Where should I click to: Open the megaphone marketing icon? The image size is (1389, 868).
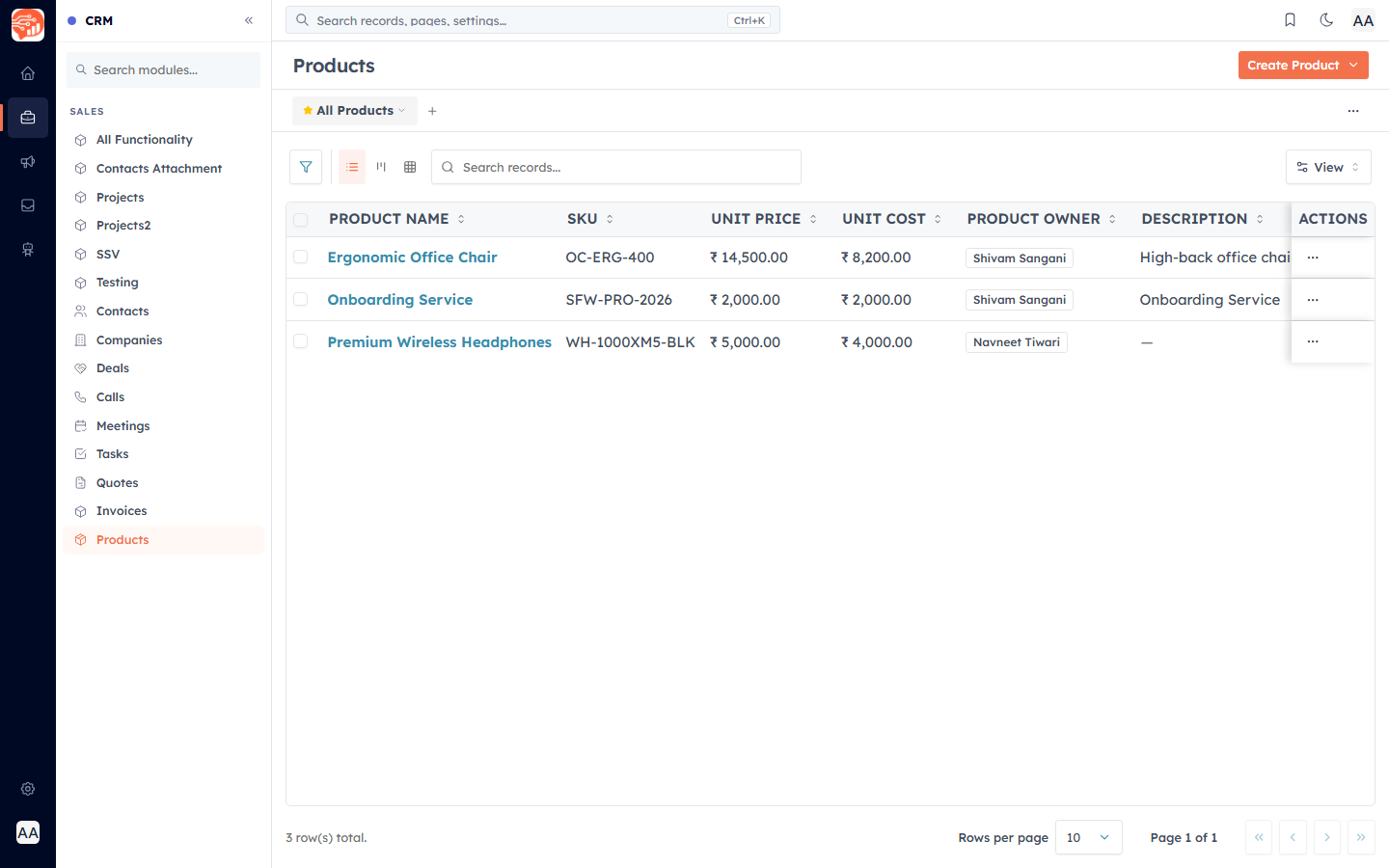(x=28, y=162)
